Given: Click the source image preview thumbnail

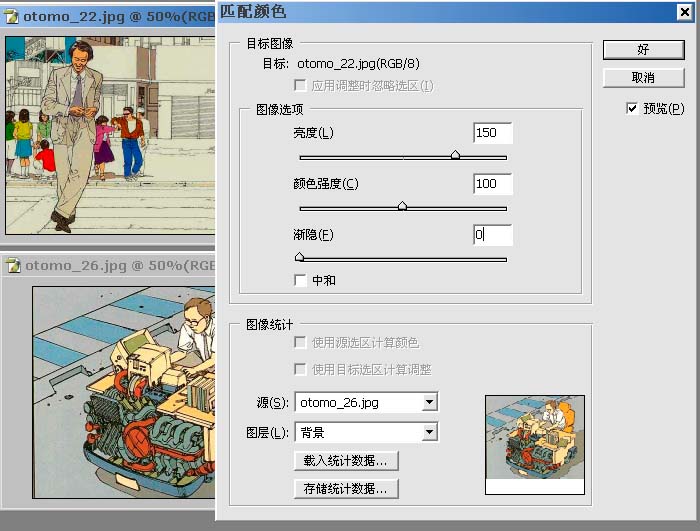Looking at the screenshot, I should (x=535, y=444).
